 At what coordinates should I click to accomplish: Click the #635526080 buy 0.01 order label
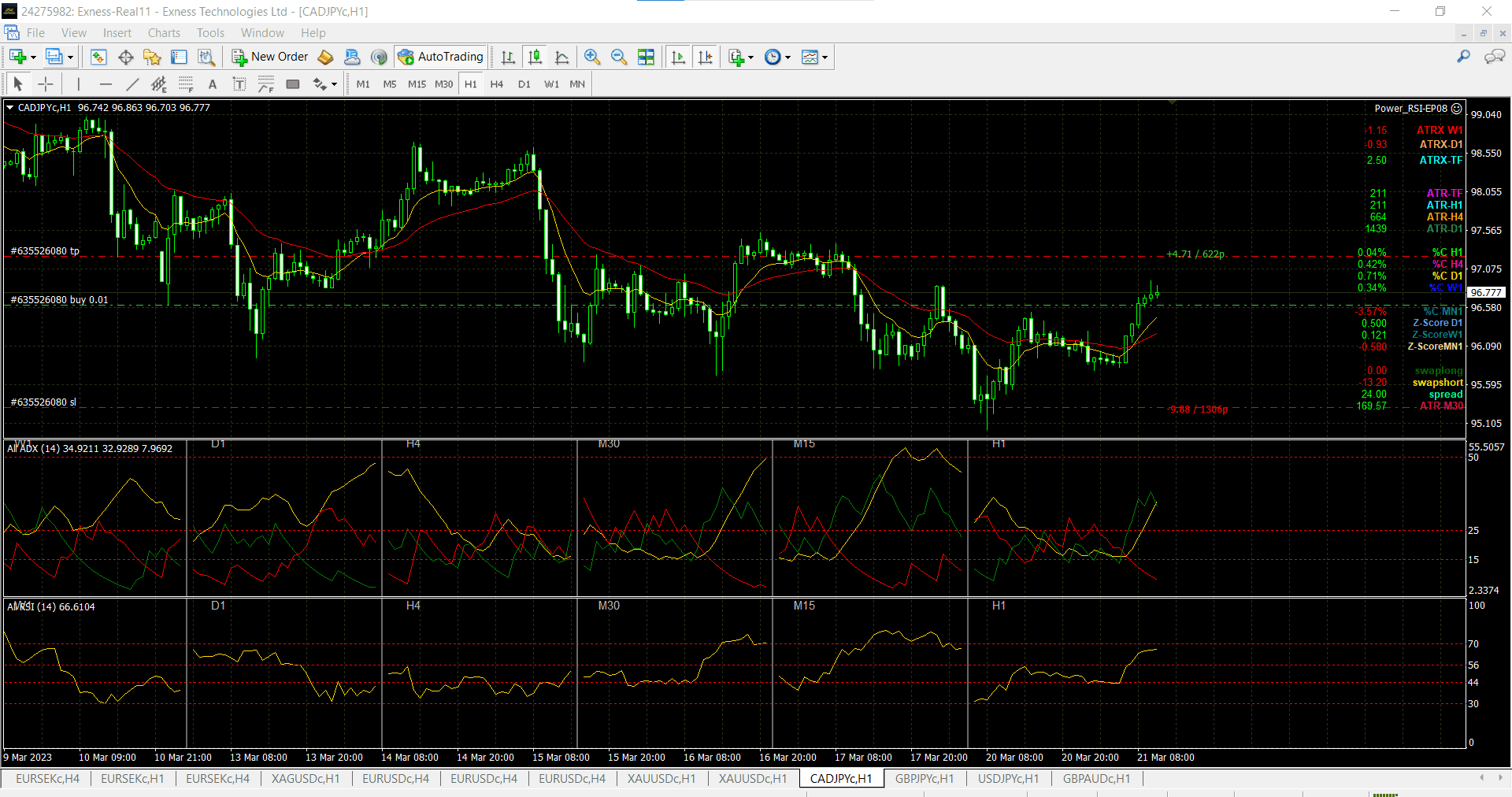(x=59, y=300)
